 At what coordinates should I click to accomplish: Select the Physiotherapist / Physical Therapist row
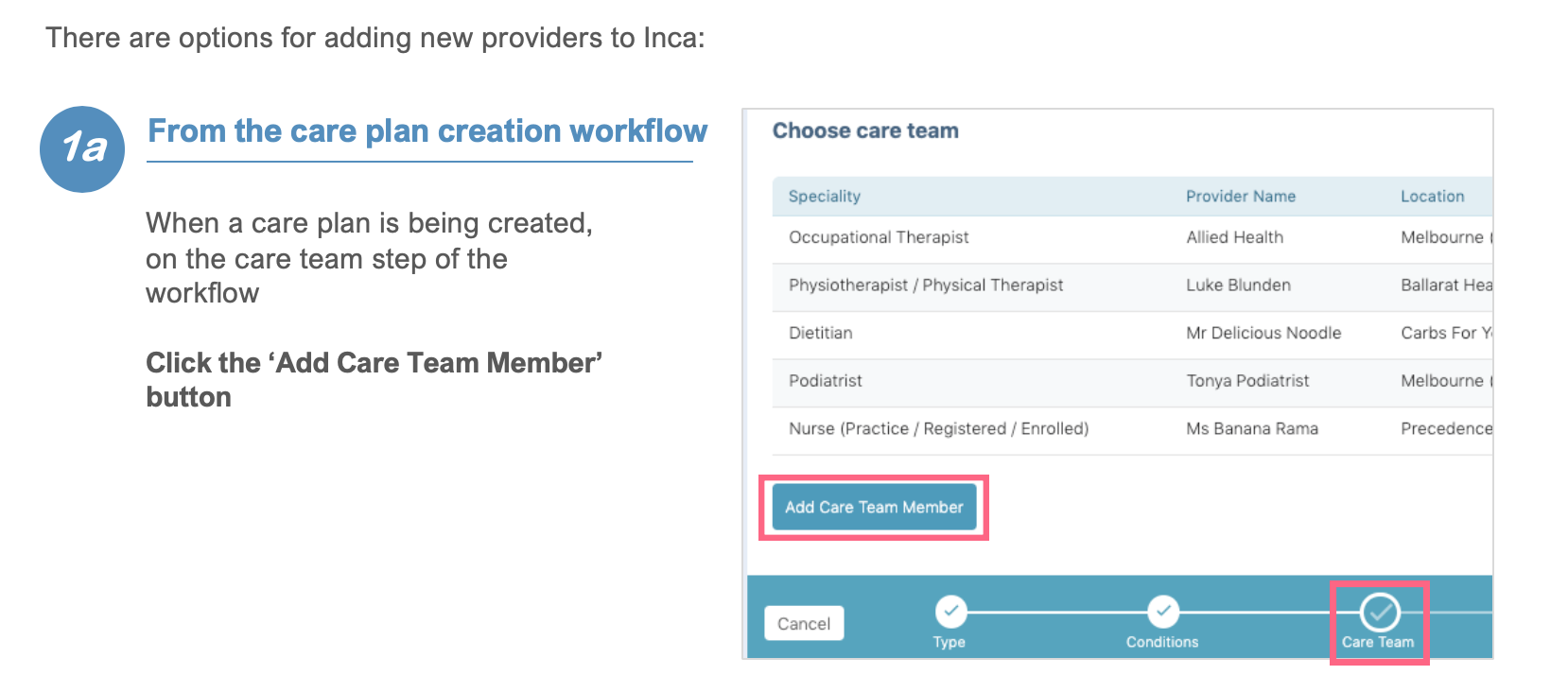click(x=1132, y=286)
